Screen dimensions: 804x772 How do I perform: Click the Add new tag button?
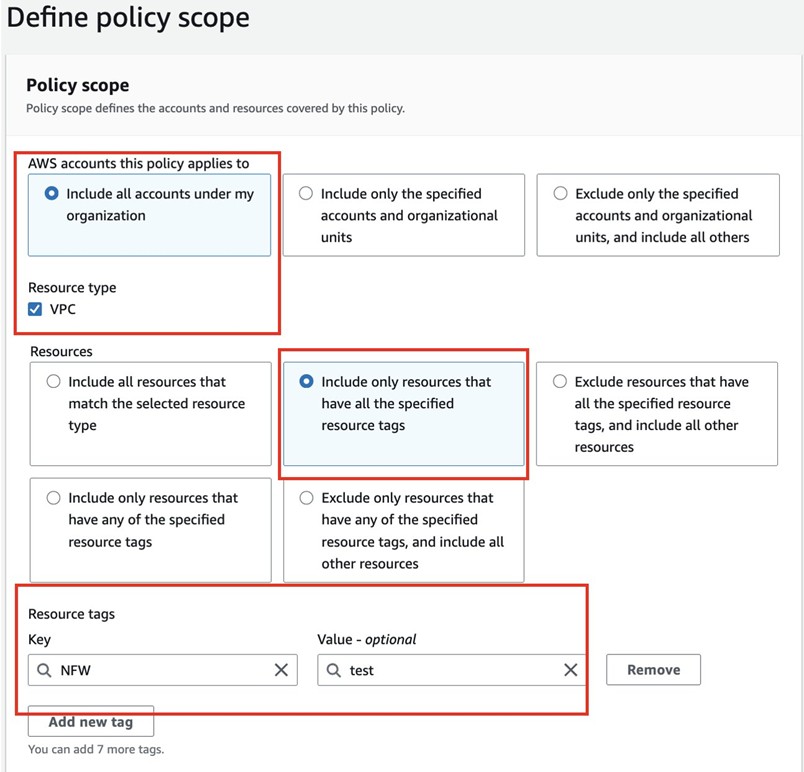click(91, 722)
